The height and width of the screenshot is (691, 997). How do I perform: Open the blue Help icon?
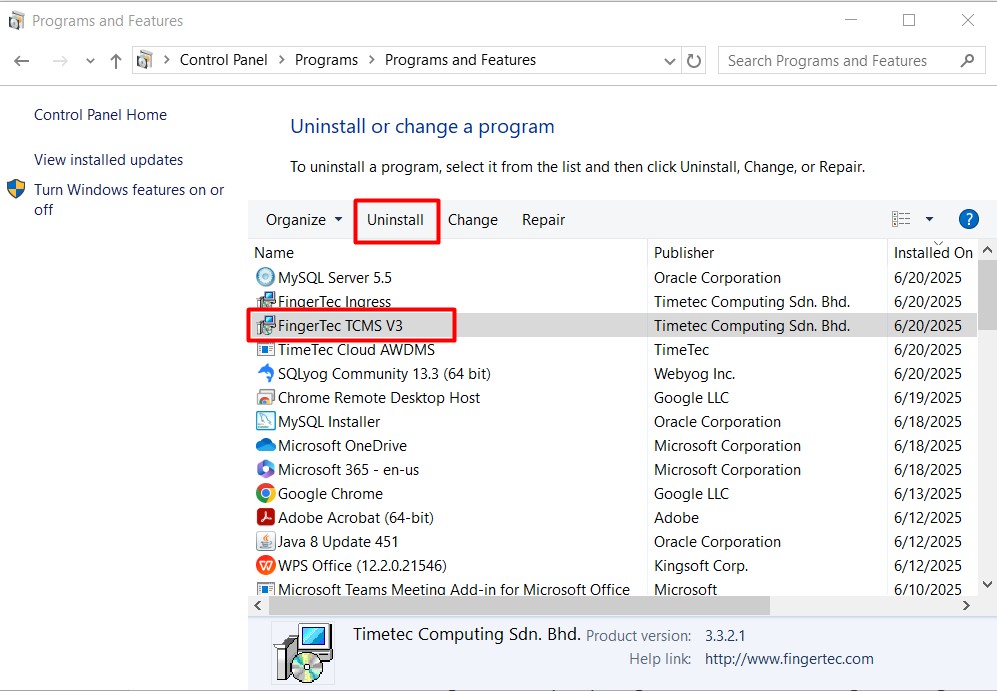[x=968, y=219]
